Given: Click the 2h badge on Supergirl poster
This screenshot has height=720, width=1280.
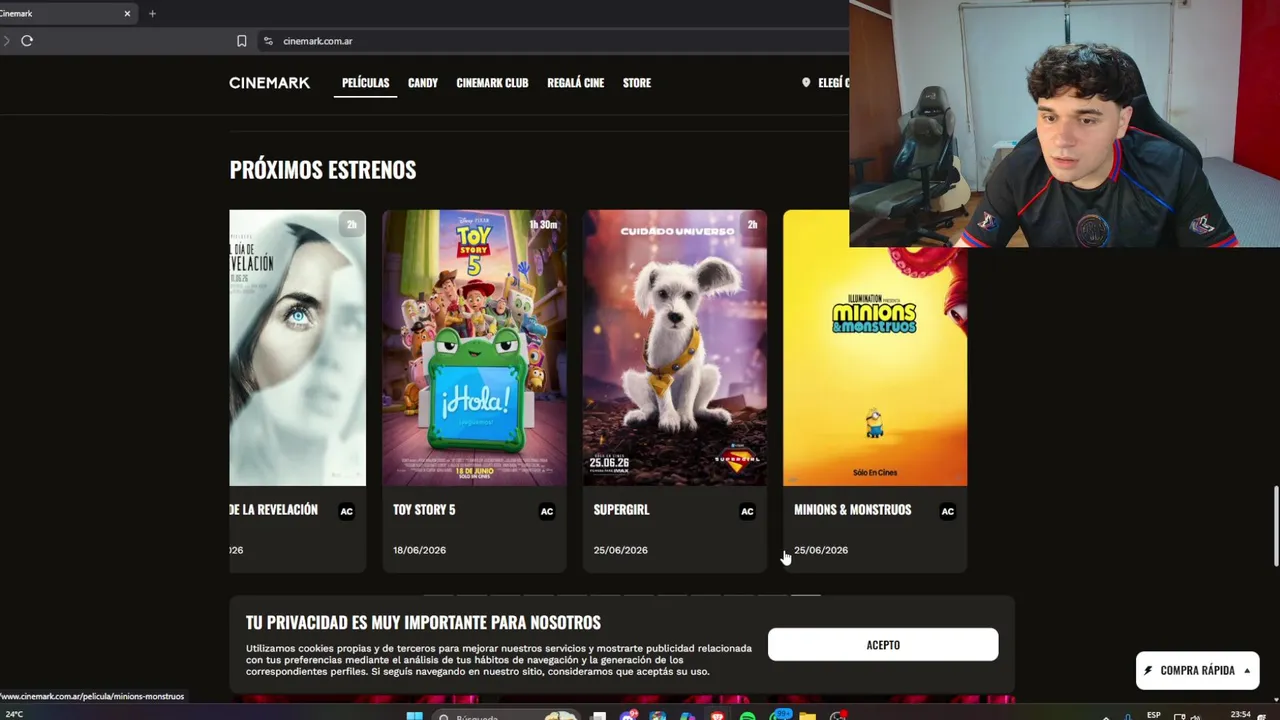Looking at the screenshot, I should pos(752,225).
